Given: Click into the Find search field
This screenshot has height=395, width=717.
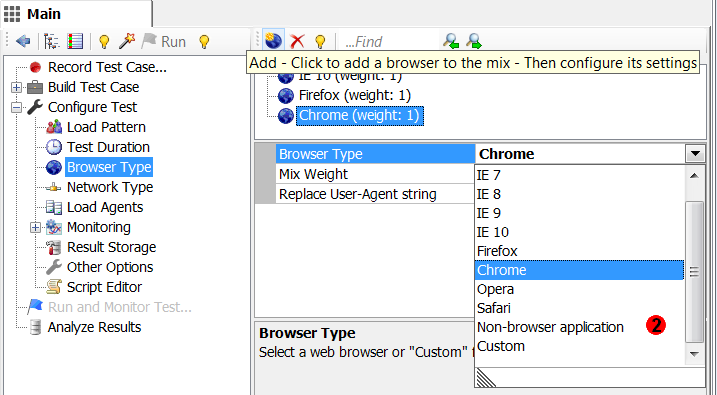Looking at the screenshot, I should pyautogui.click(x=390, y=42).
